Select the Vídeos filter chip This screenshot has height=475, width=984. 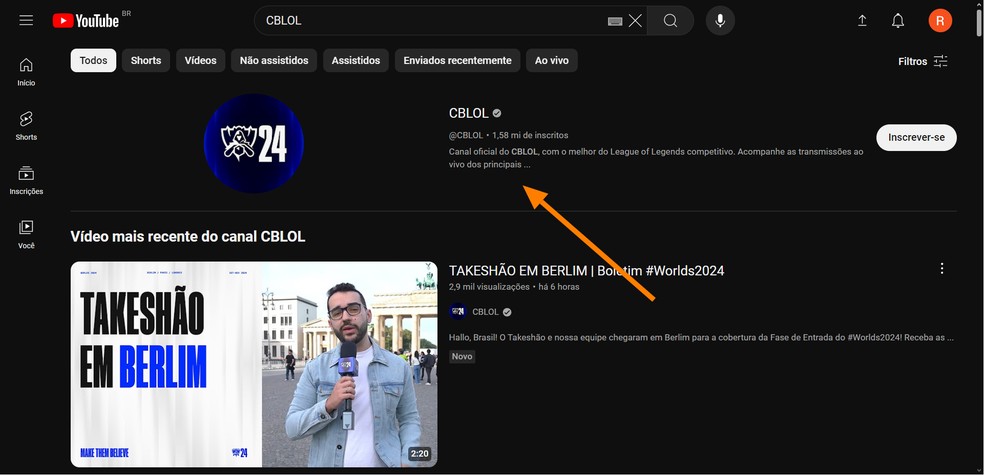point(201,61)
